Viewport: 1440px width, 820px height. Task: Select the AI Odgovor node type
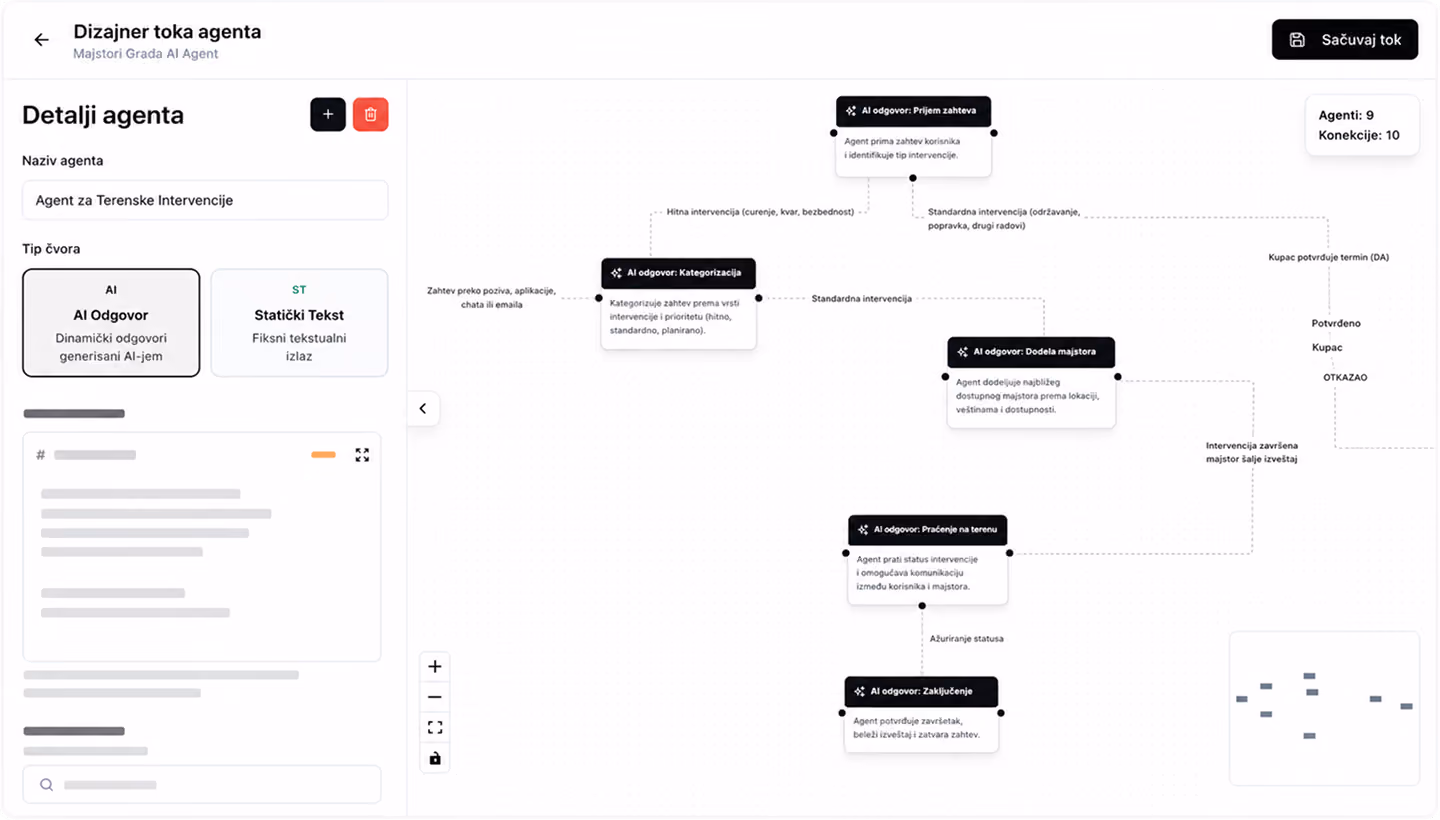click(x=111, y=322)
